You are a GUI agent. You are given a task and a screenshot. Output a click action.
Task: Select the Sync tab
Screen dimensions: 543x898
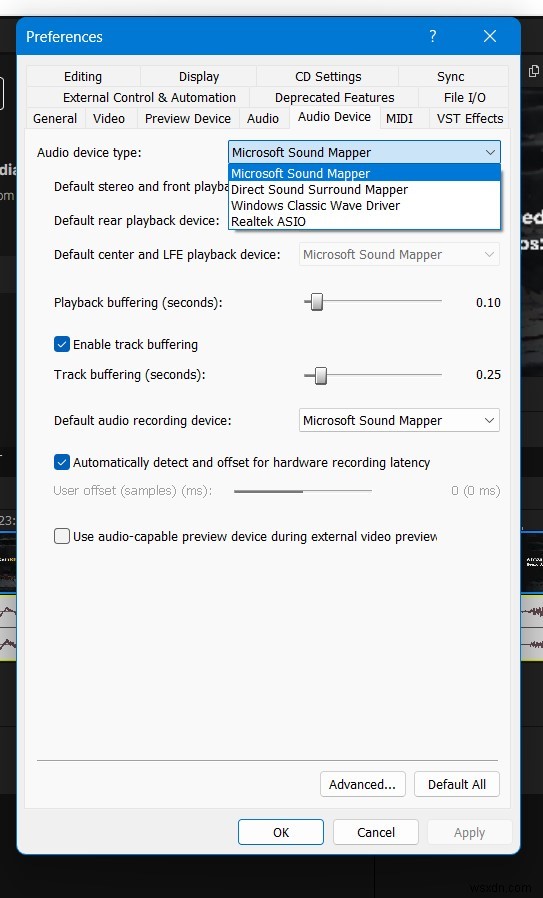tap(451, 77)
